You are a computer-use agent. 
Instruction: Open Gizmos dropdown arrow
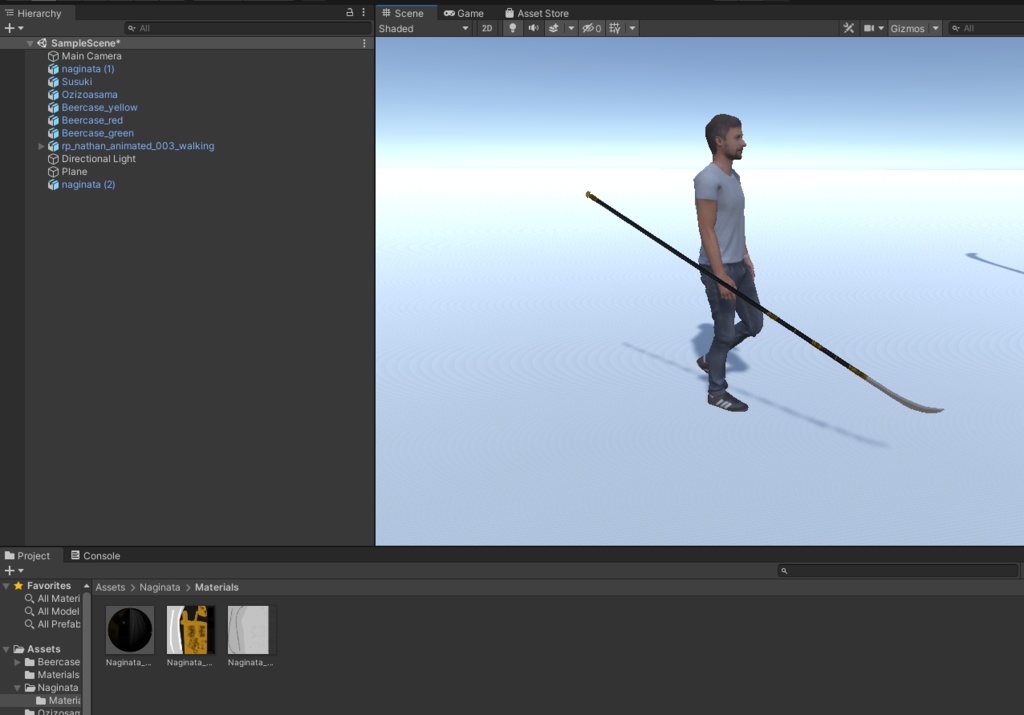click(x=936, y=28)
